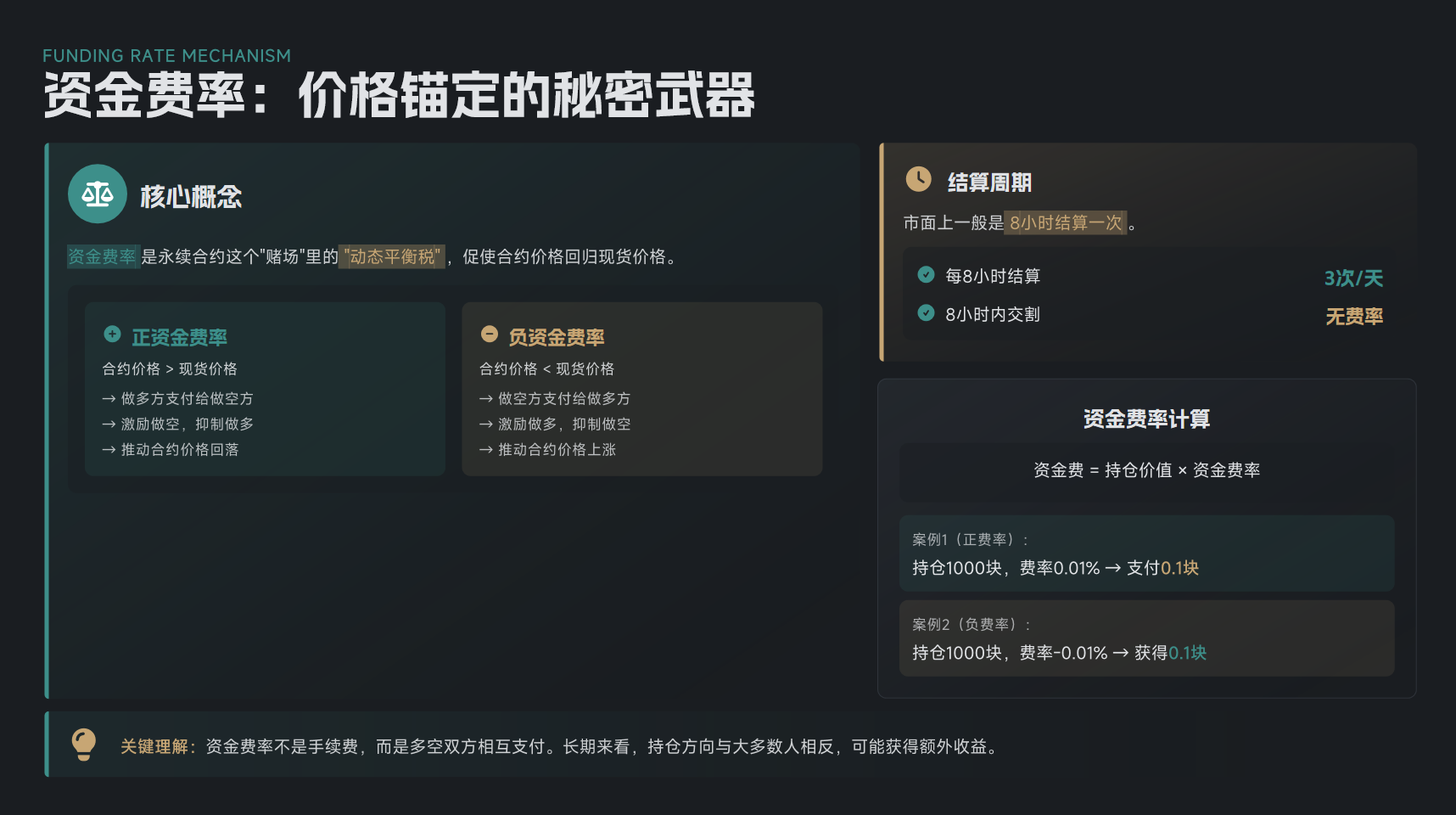Click the 资金费率计算 section heading
The height and width of the screenshot is (815, 1456).
click(1146, 419)
